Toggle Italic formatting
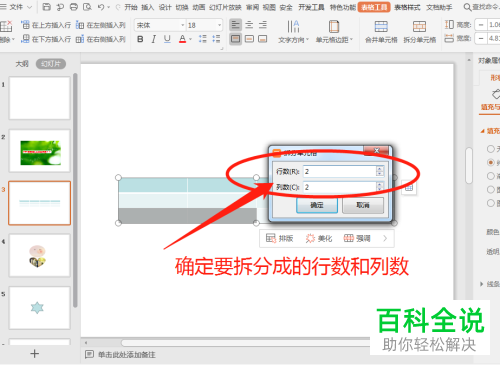Image resolution: width=500 pixels, height=365 pixels. point(153,39)
